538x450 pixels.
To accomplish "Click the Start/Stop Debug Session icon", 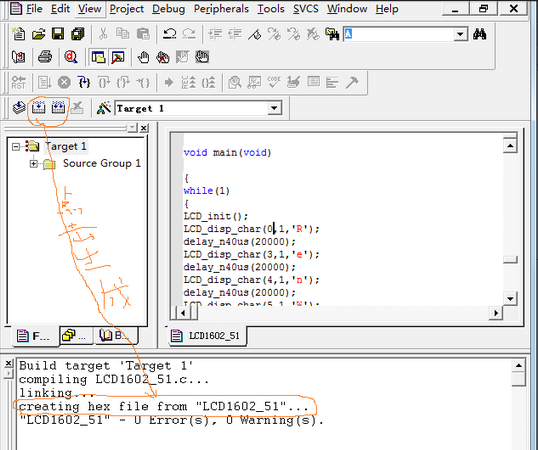I will point(70,57).
